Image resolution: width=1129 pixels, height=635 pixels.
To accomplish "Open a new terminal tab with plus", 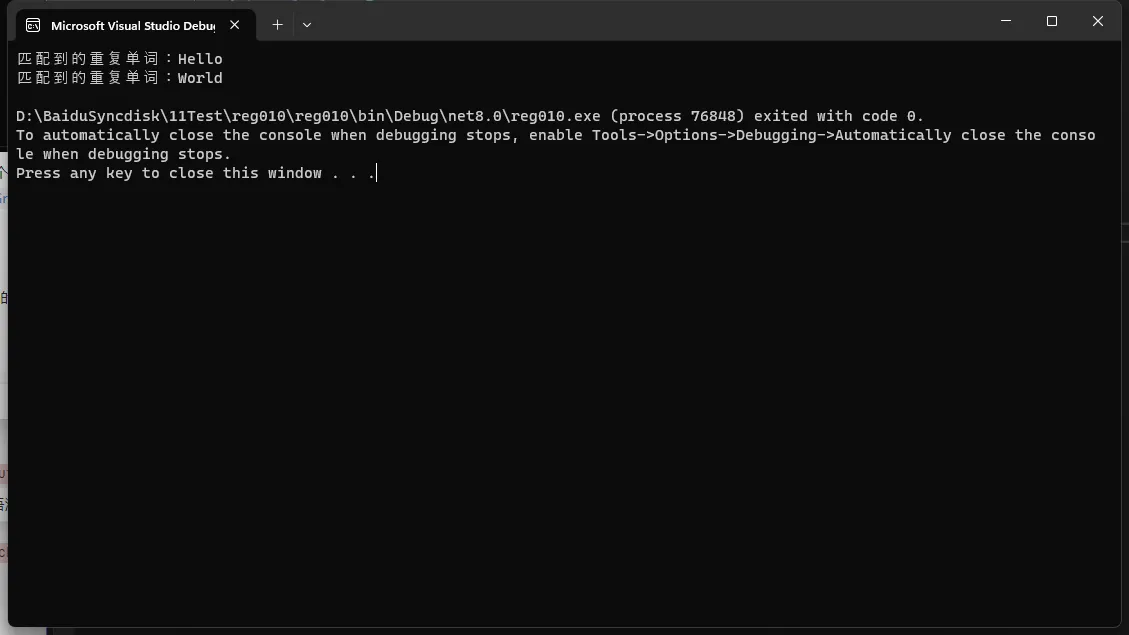I will [x=277, y=24].
